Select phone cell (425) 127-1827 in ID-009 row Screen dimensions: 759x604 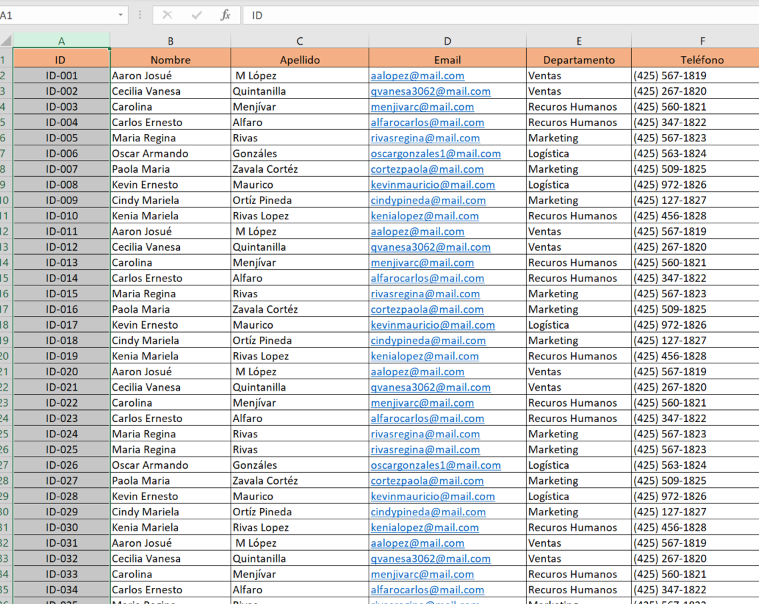(x=696, y=200)
